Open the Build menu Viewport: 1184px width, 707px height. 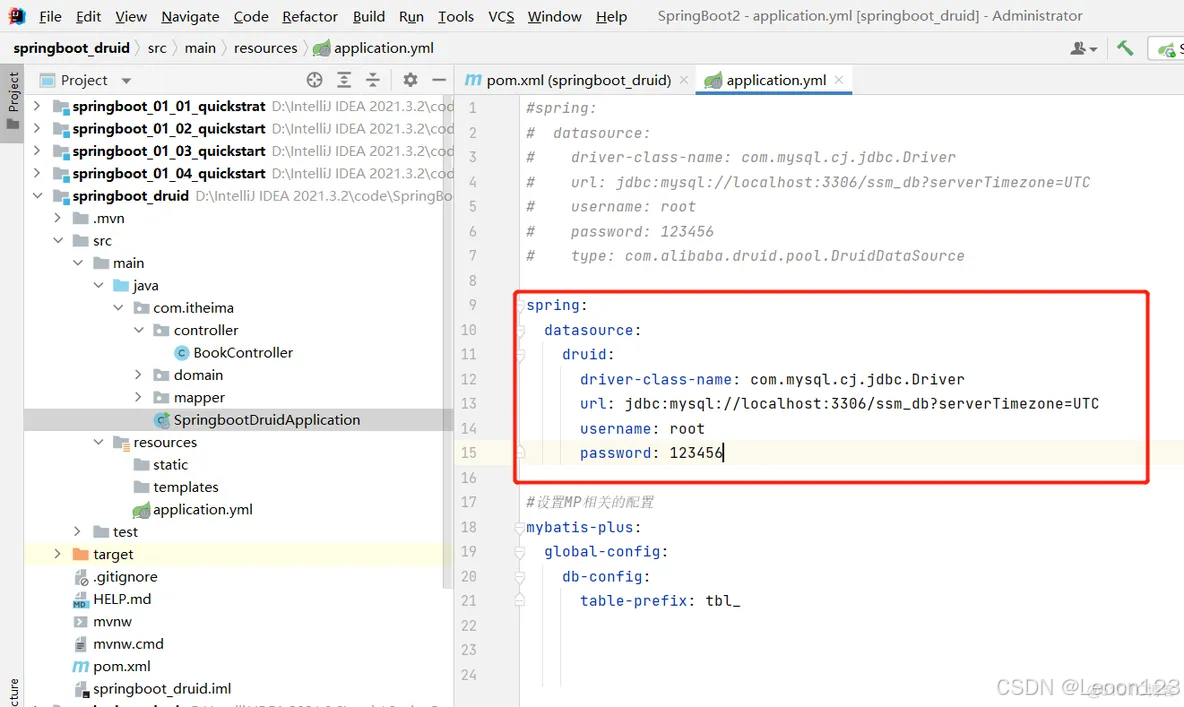[368, 17]
